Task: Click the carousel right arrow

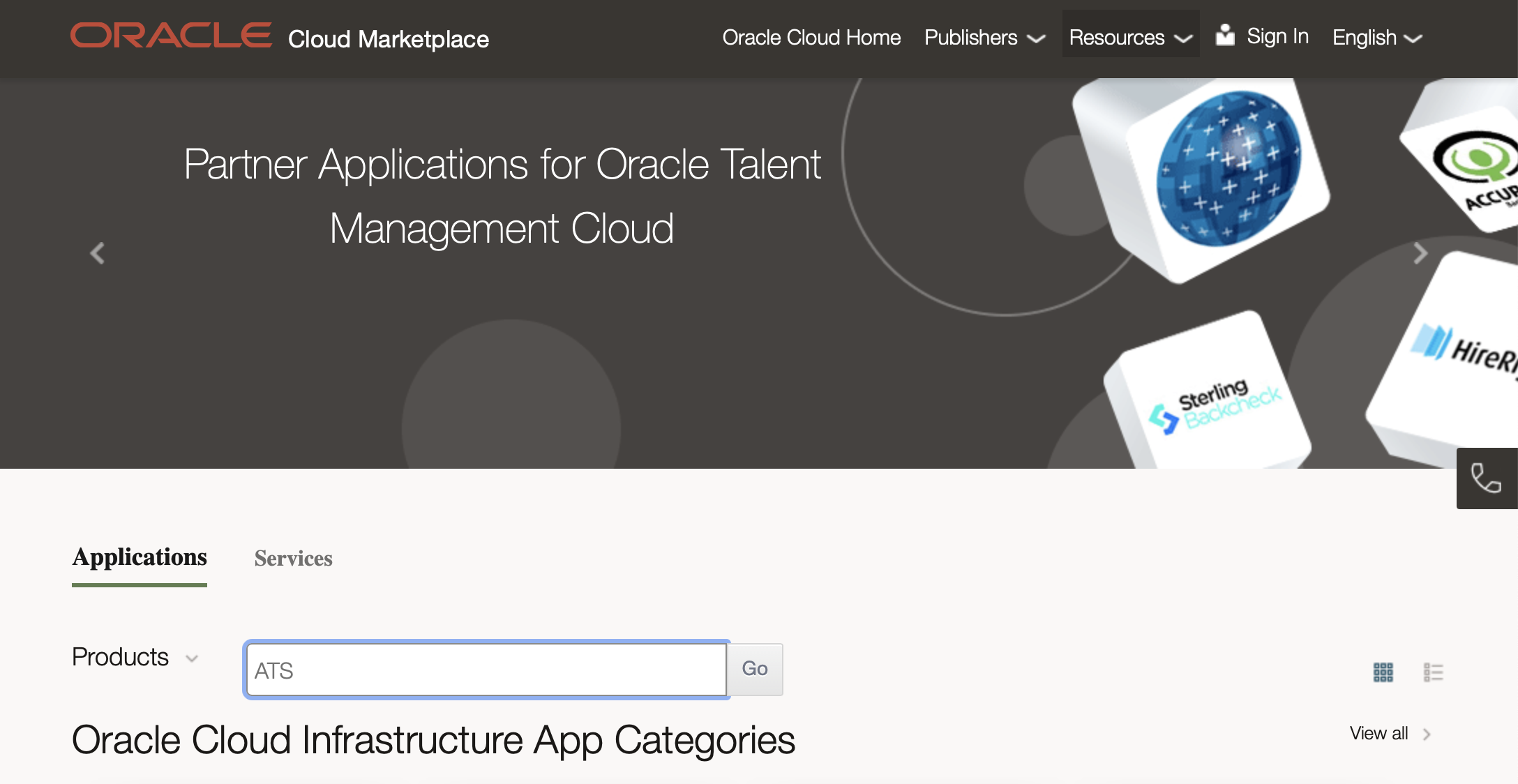Action: coord(1420,253)
